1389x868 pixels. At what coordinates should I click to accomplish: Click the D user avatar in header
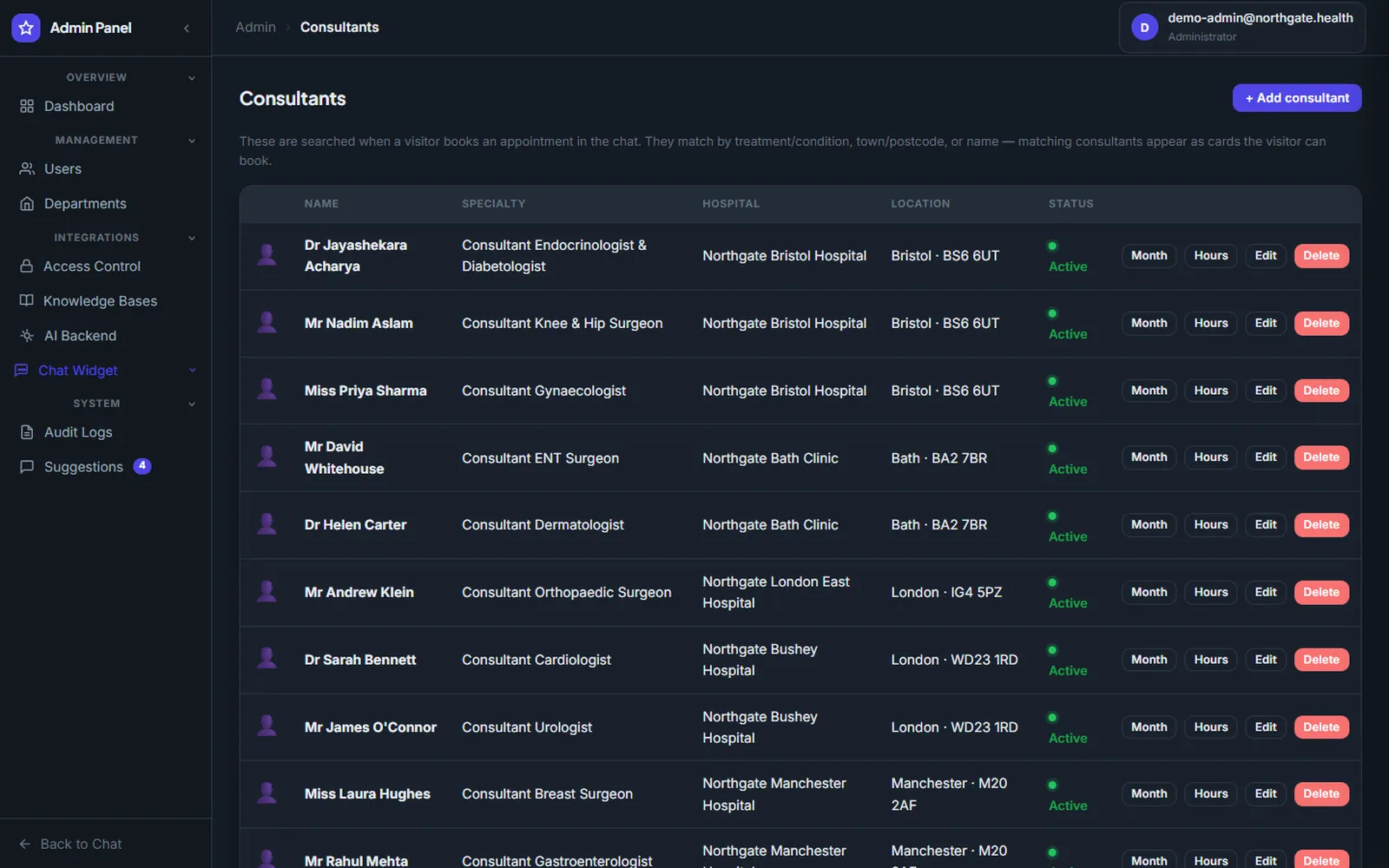1144,28
